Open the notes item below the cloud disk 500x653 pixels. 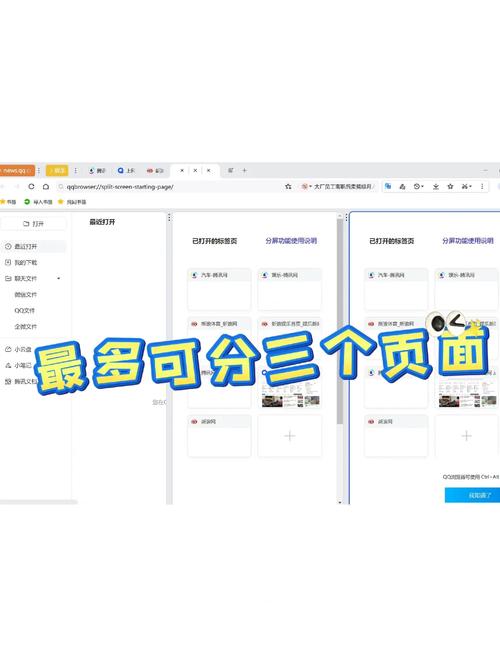(x=18, y=365)
